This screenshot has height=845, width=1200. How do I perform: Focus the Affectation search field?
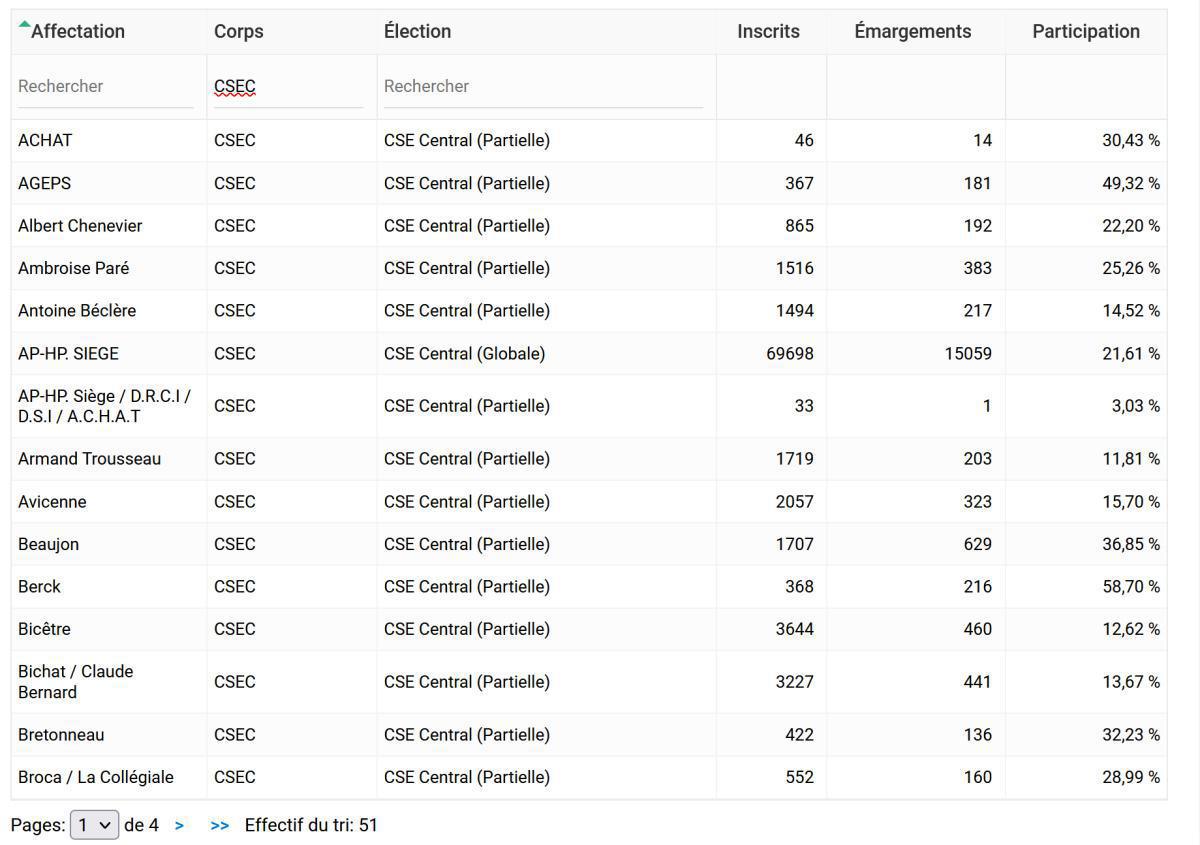[x=105, y=87]
